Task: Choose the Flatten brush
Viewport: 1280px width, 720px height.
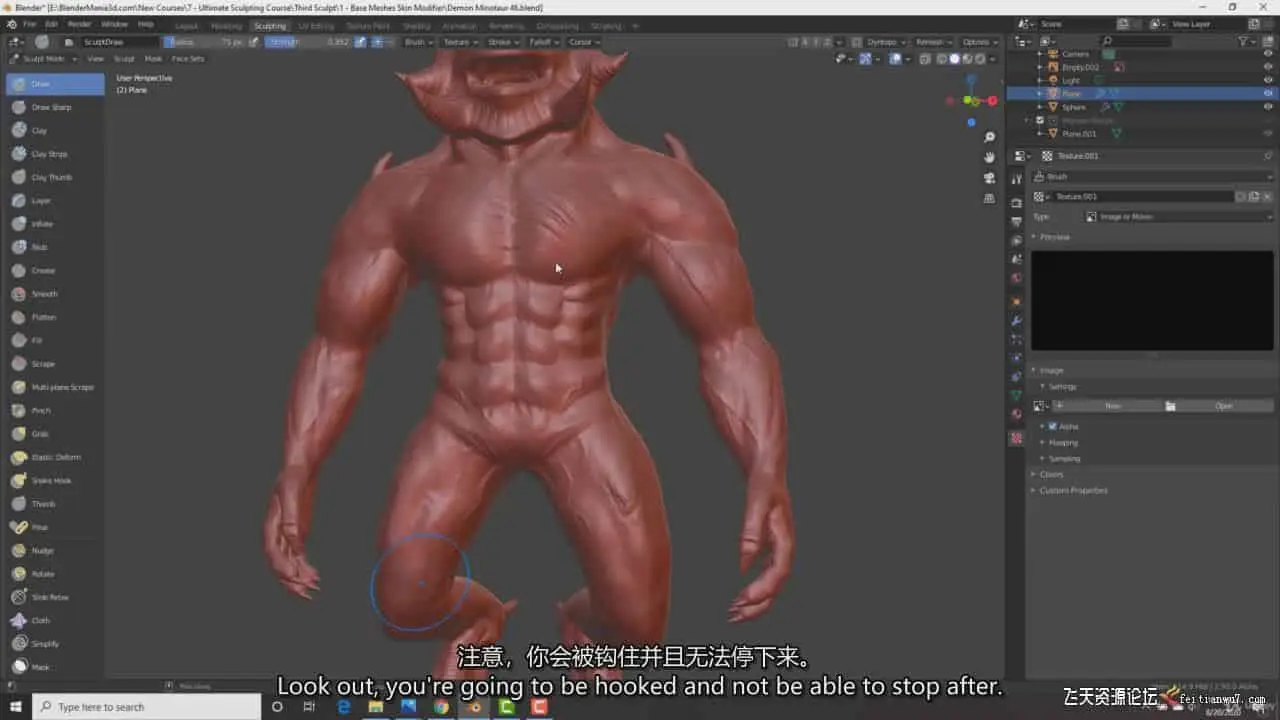Action: click(55, 317)
